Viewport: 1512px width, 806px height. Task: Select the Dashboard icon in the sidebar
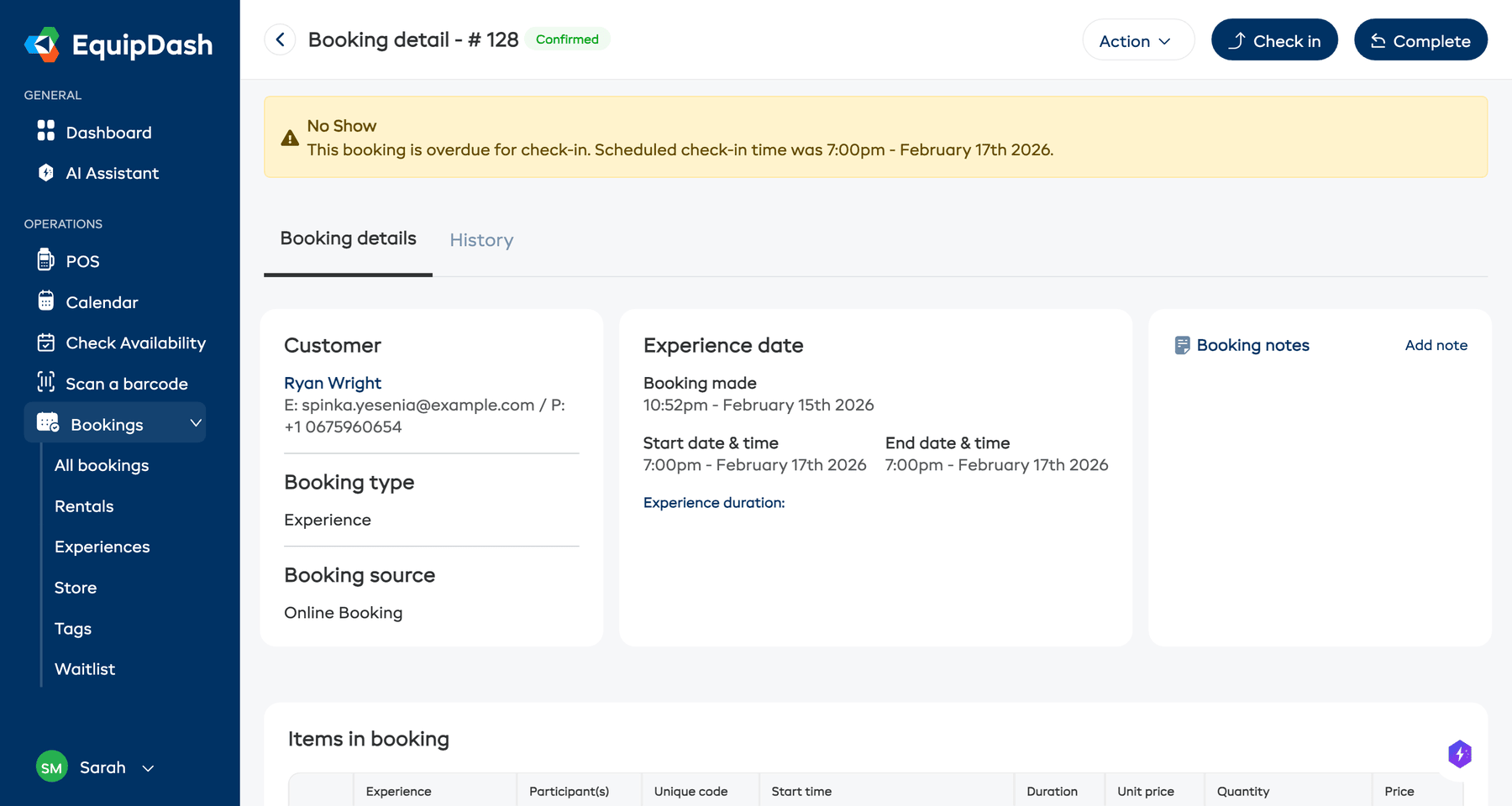pos(46,132)
